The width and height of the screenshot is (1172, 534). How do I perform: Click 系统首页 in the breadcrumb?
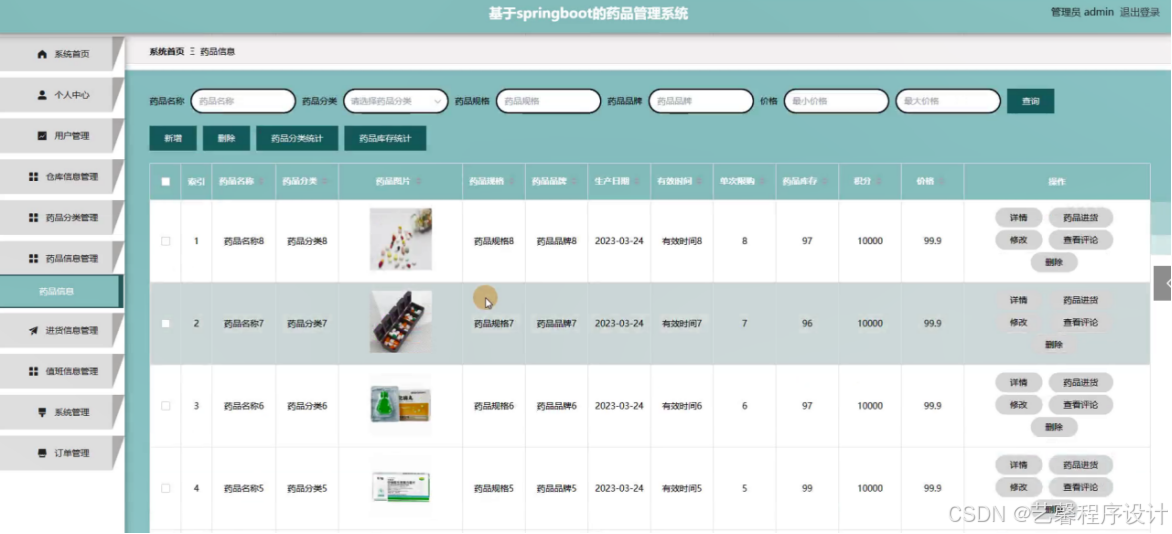(x=166, y=52)
